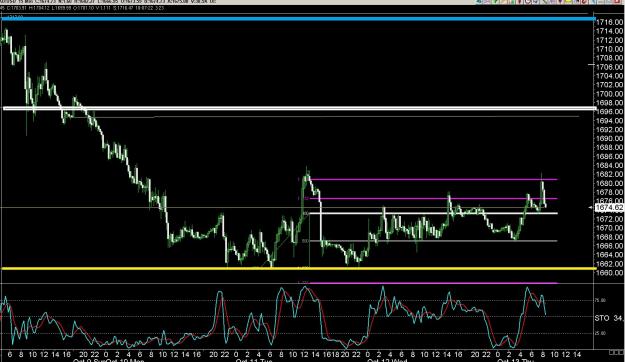This screenshot has height=362, width=625.
Task: Click the 25.00 stochastic level label
Action: point(601,333)
